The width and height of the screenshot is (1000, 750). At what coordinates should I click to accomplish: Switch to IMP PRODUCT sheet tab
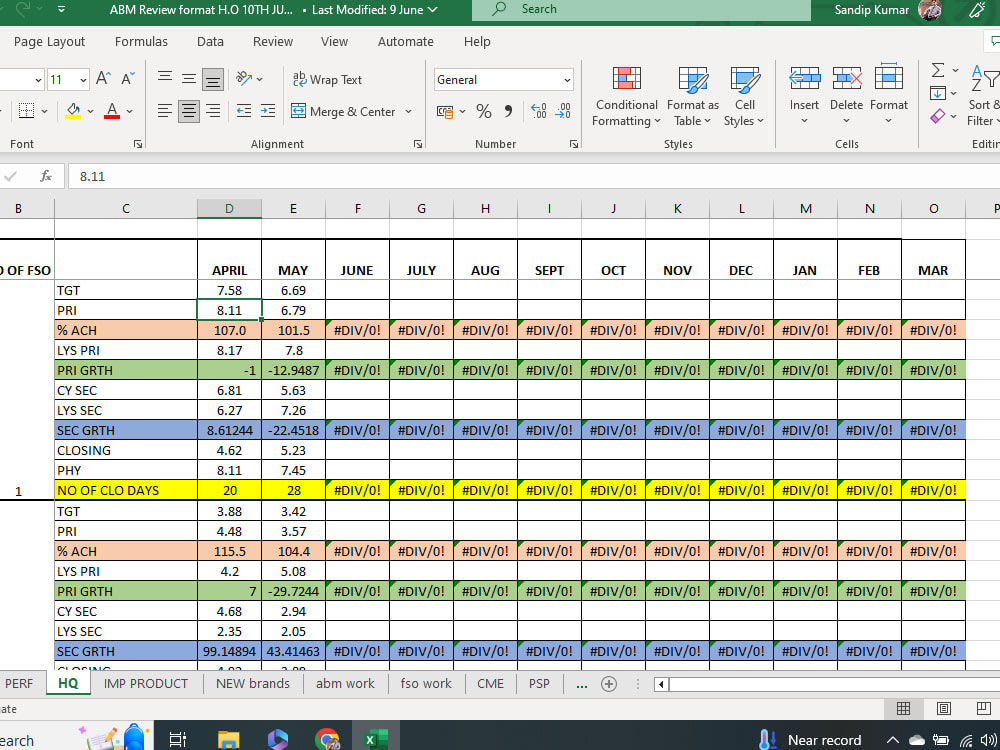point(146,684)
